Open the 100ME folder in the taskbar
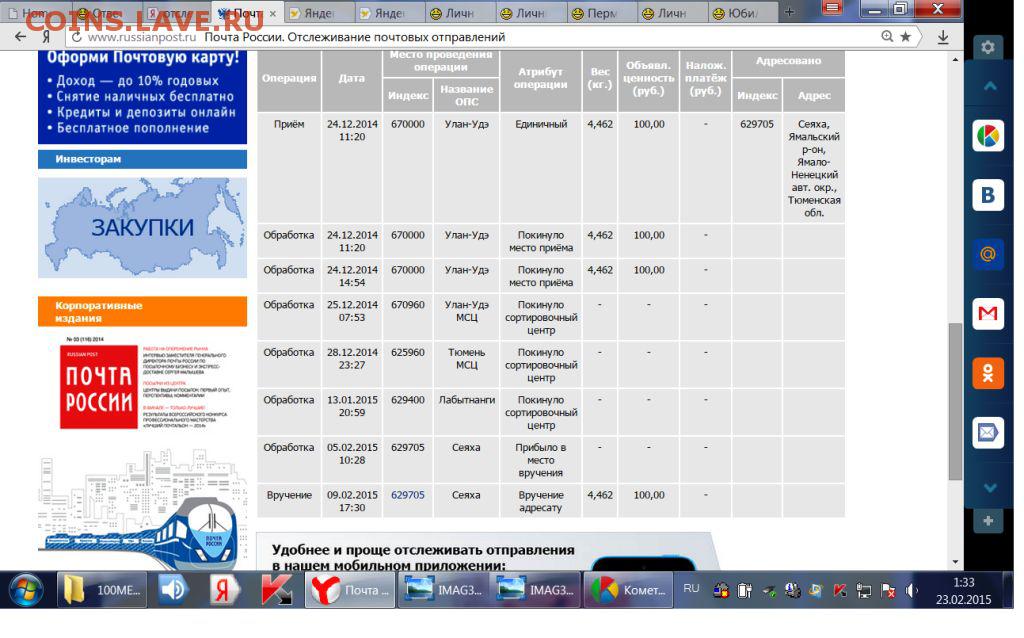Viewport: 1024px width, 638px height. (x=103, y=590)
